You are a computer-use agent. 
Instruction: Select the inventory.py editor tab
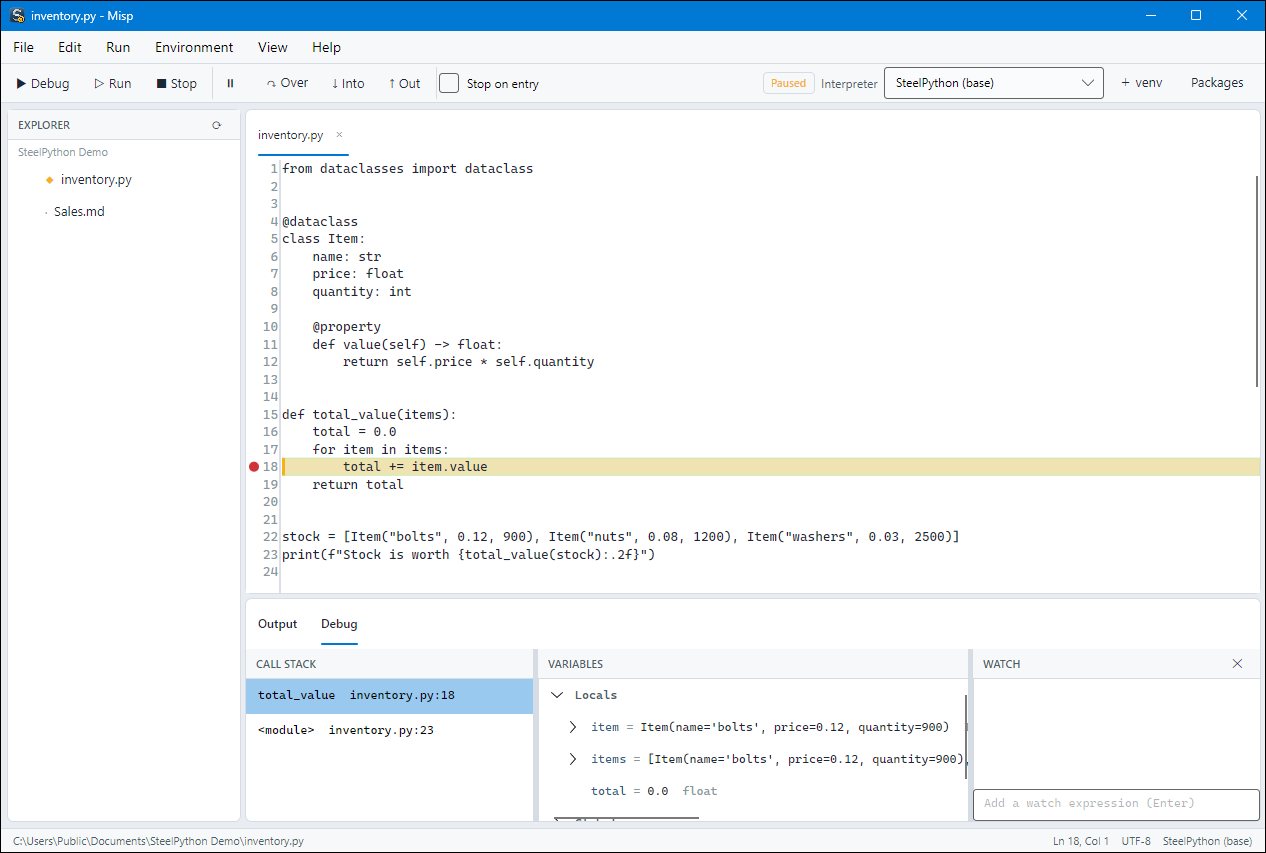tap(290, 135)
